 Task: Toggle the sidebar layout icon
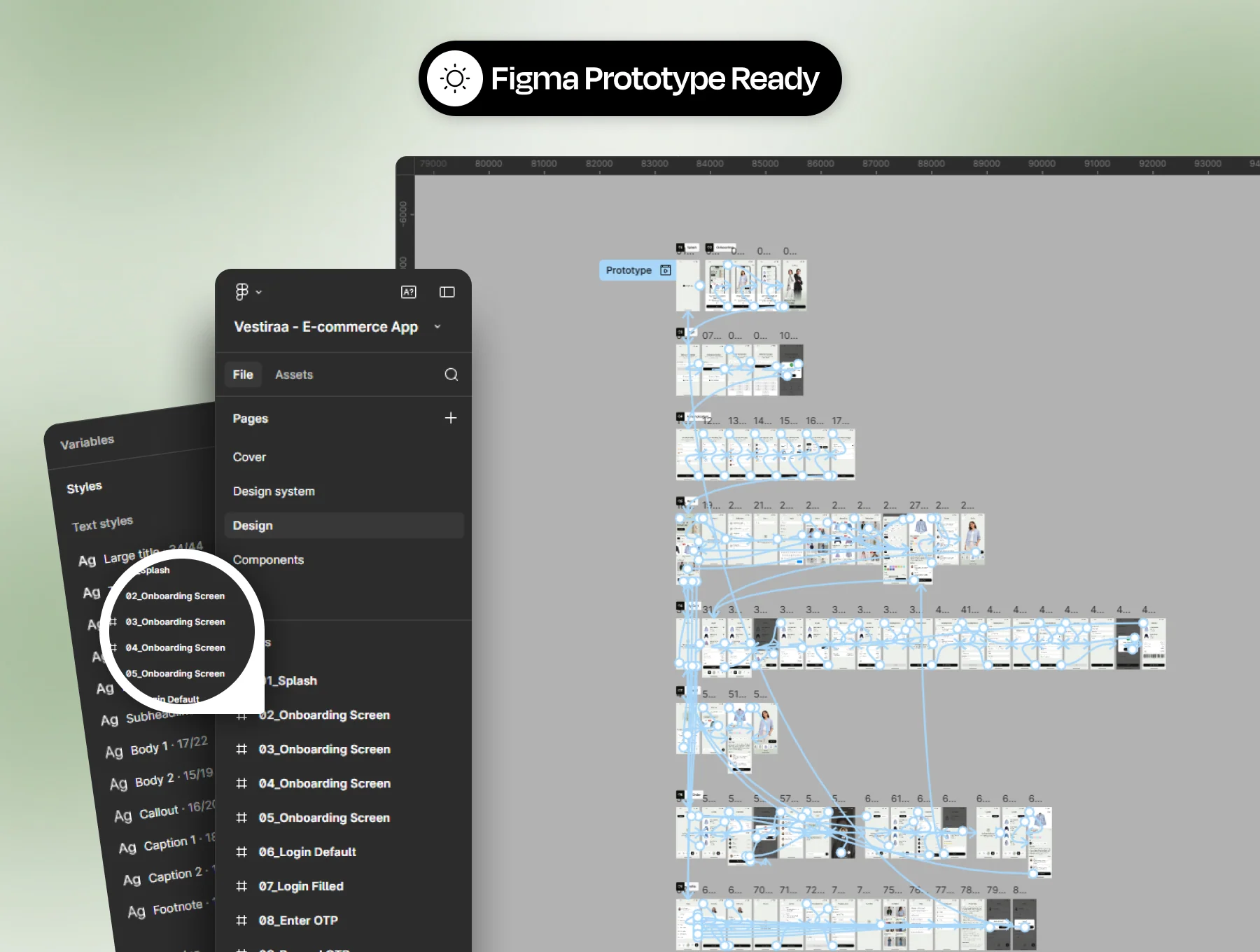[x=447, y=292]
